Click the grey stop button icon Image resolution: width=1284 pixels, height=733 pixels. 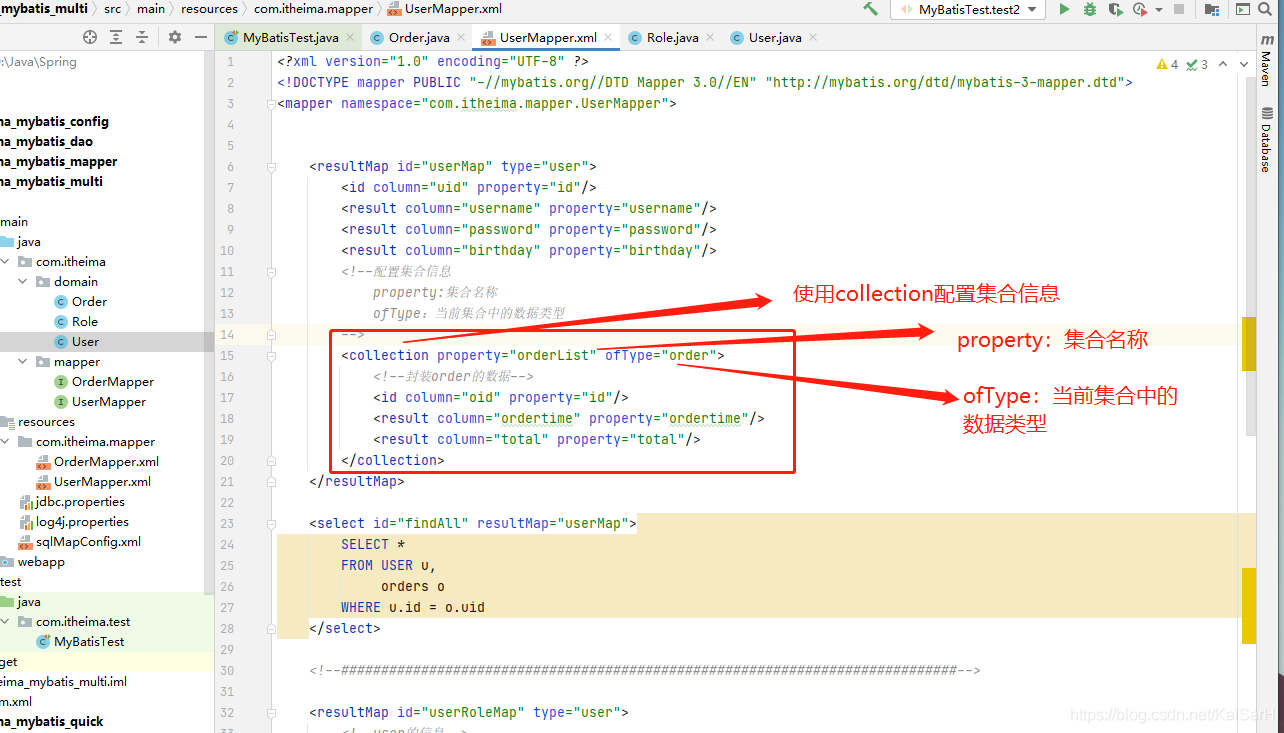click(1179, 9)
